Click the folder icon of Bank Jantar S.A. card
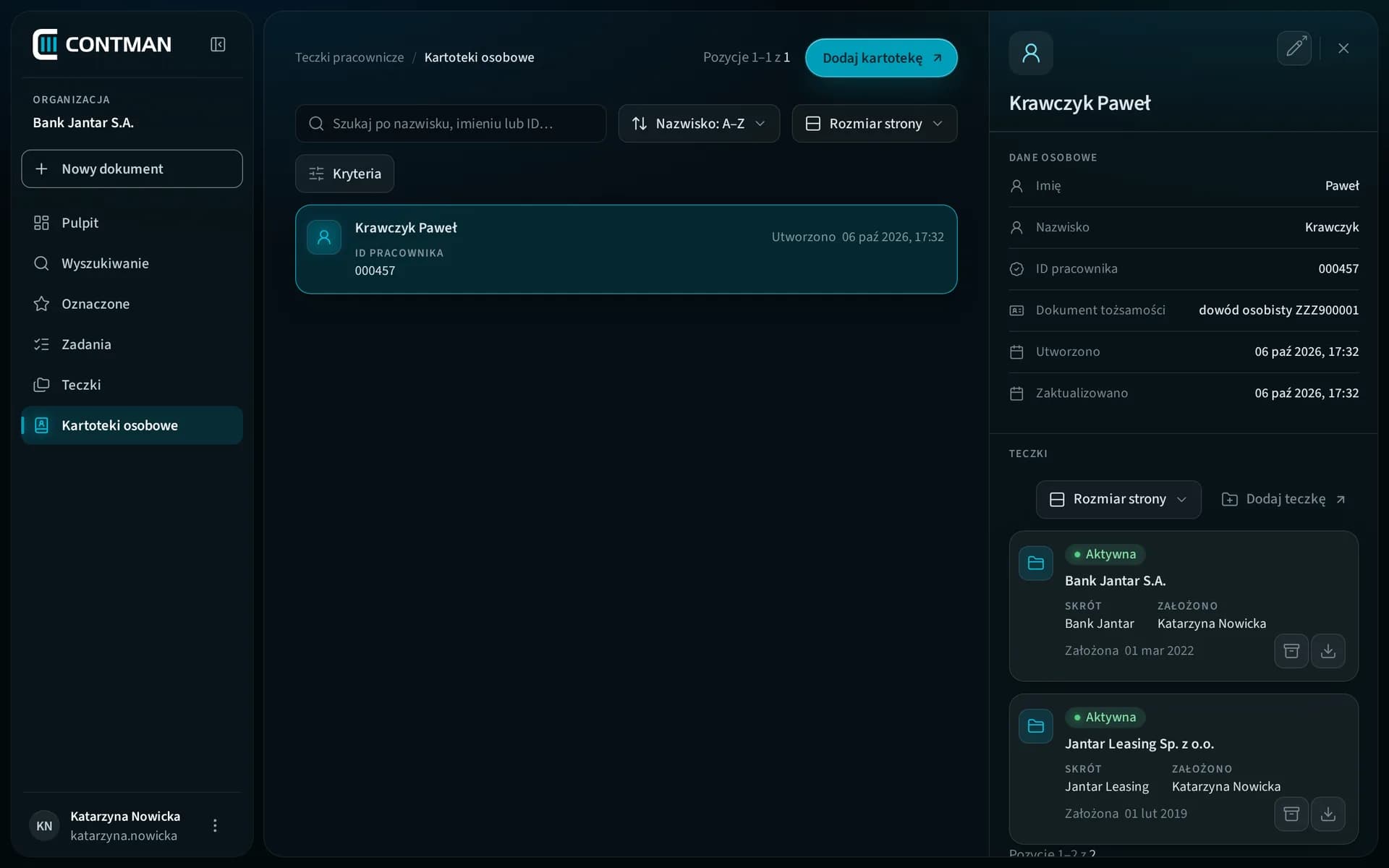1389x868 pixels. (x=1036, y=563)
